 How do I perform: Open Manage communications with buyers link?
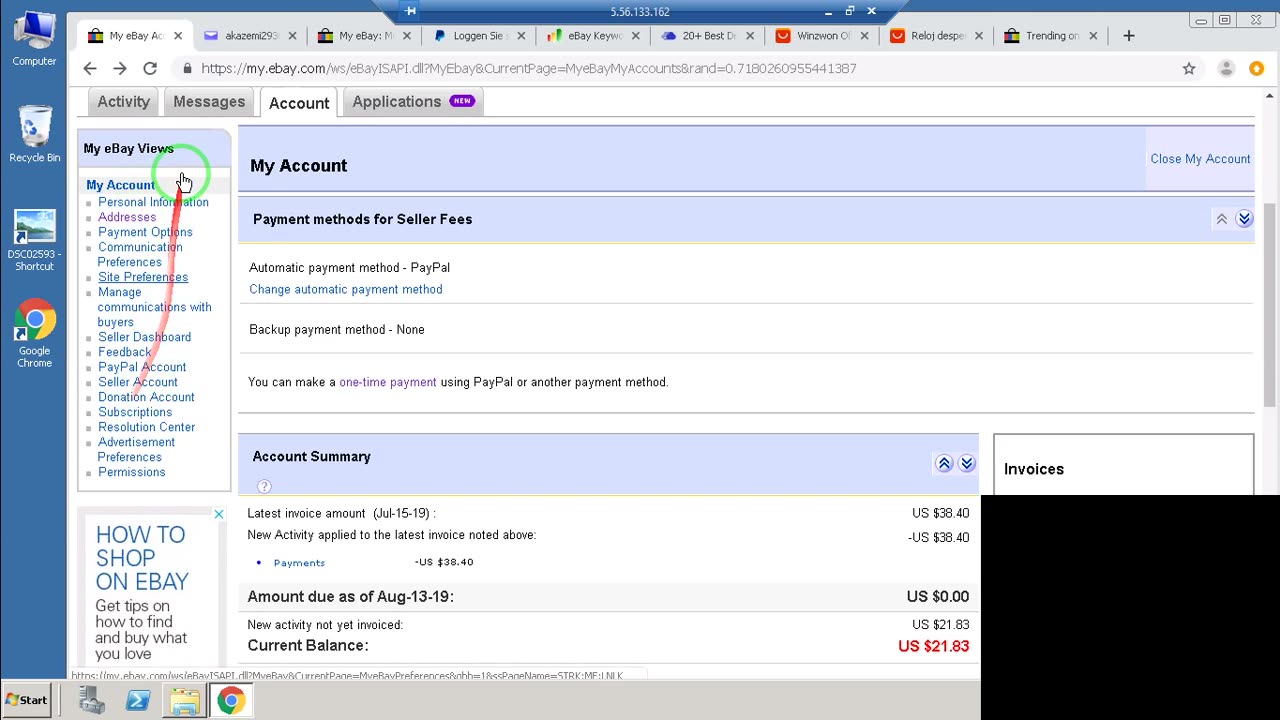(x=154, y=307)
